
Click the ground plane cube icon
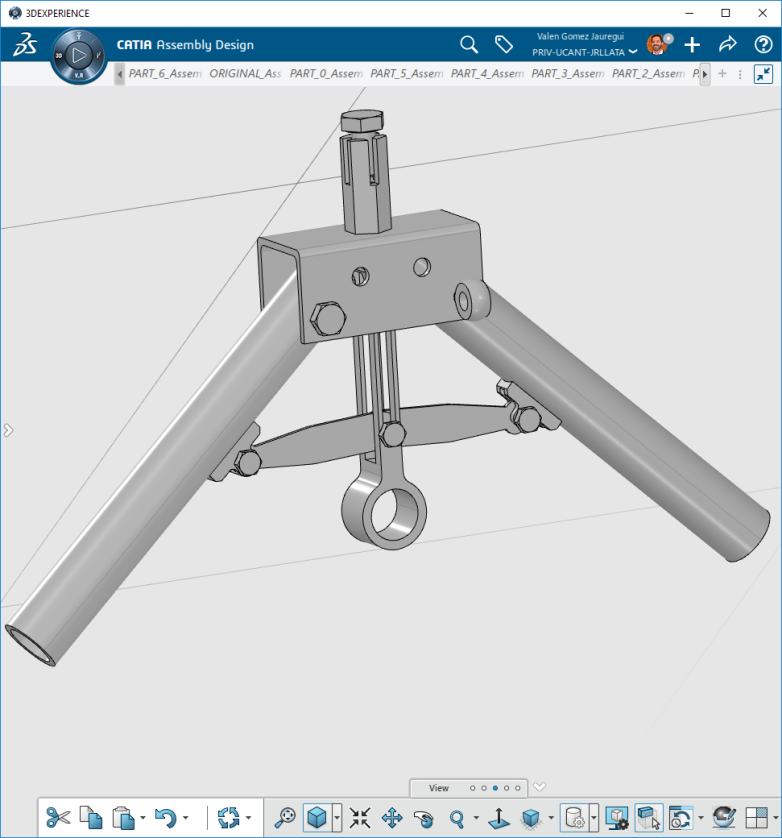tap(531, 818)
